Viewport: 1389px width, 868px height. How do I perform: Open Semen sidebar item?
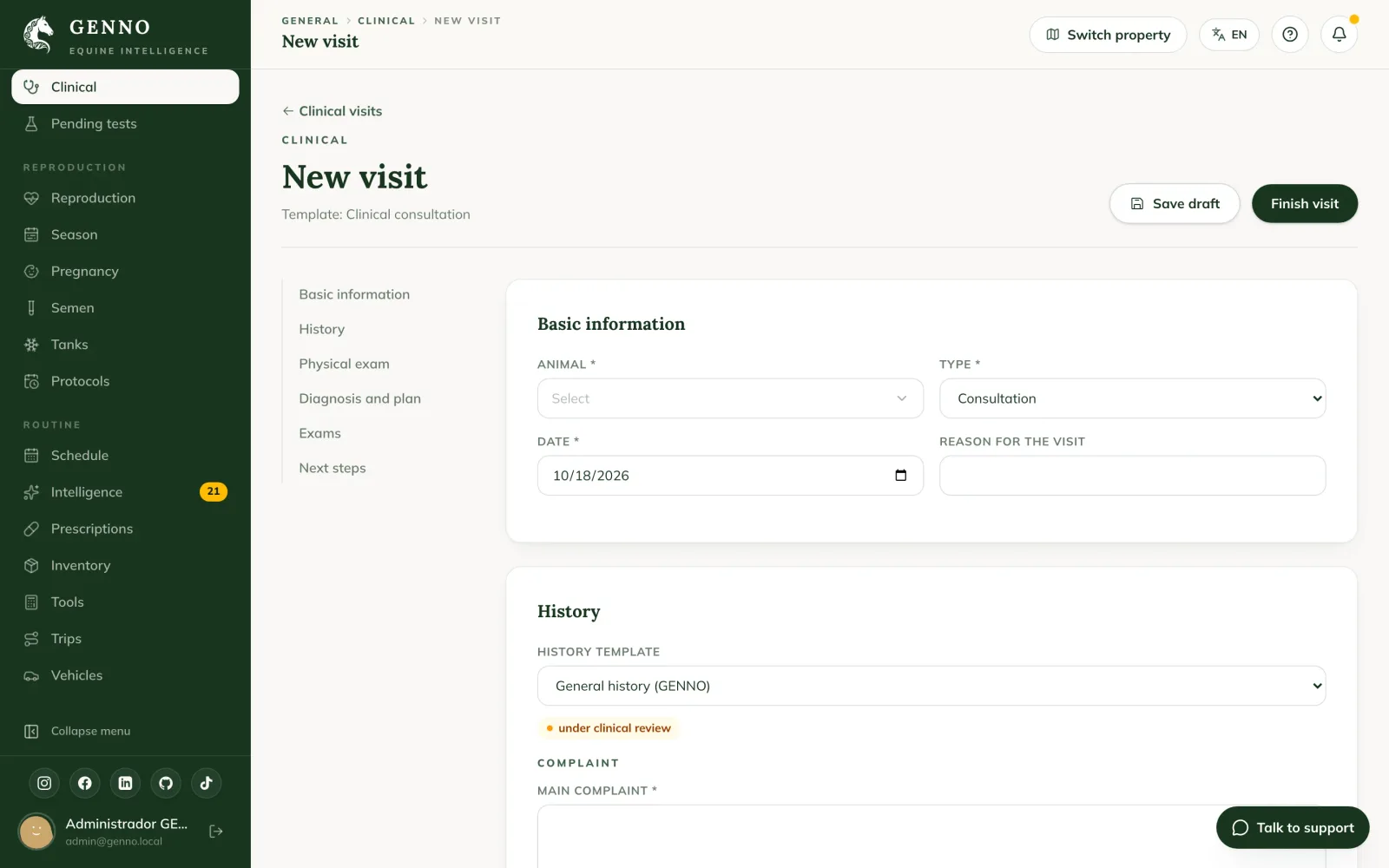[125, 308]
